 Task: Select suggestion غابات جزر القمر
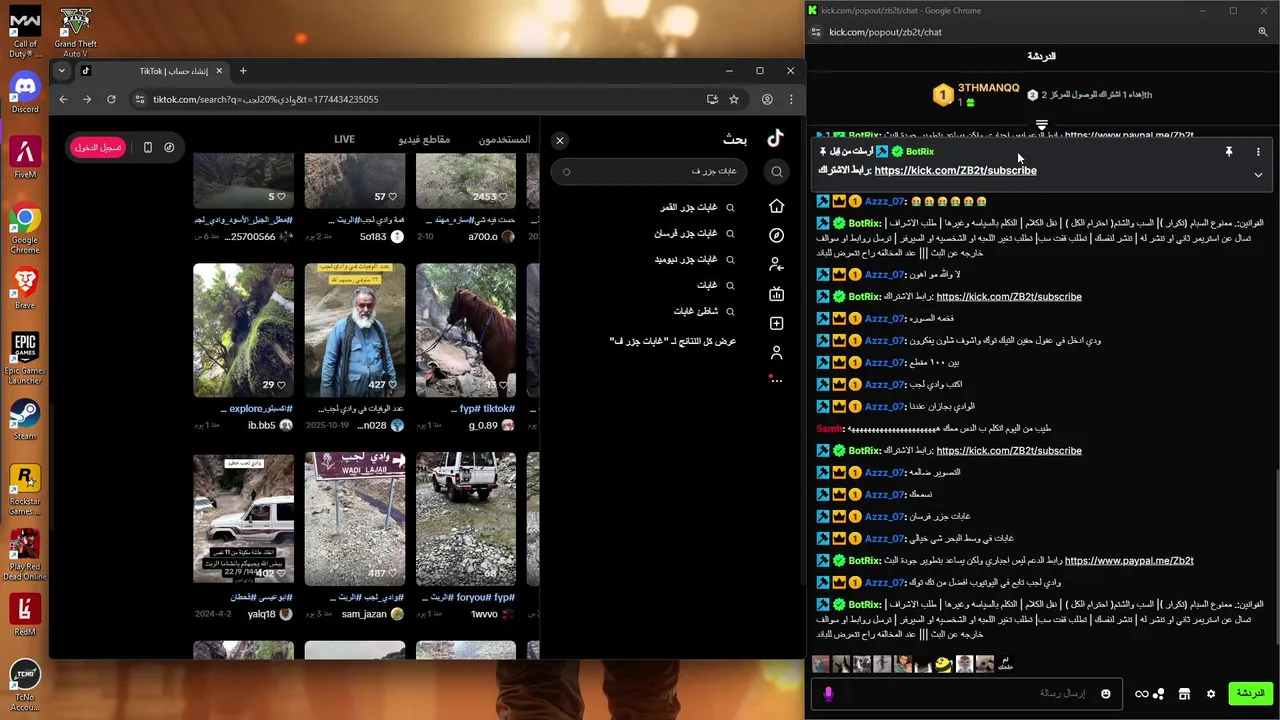coord(697,207)
